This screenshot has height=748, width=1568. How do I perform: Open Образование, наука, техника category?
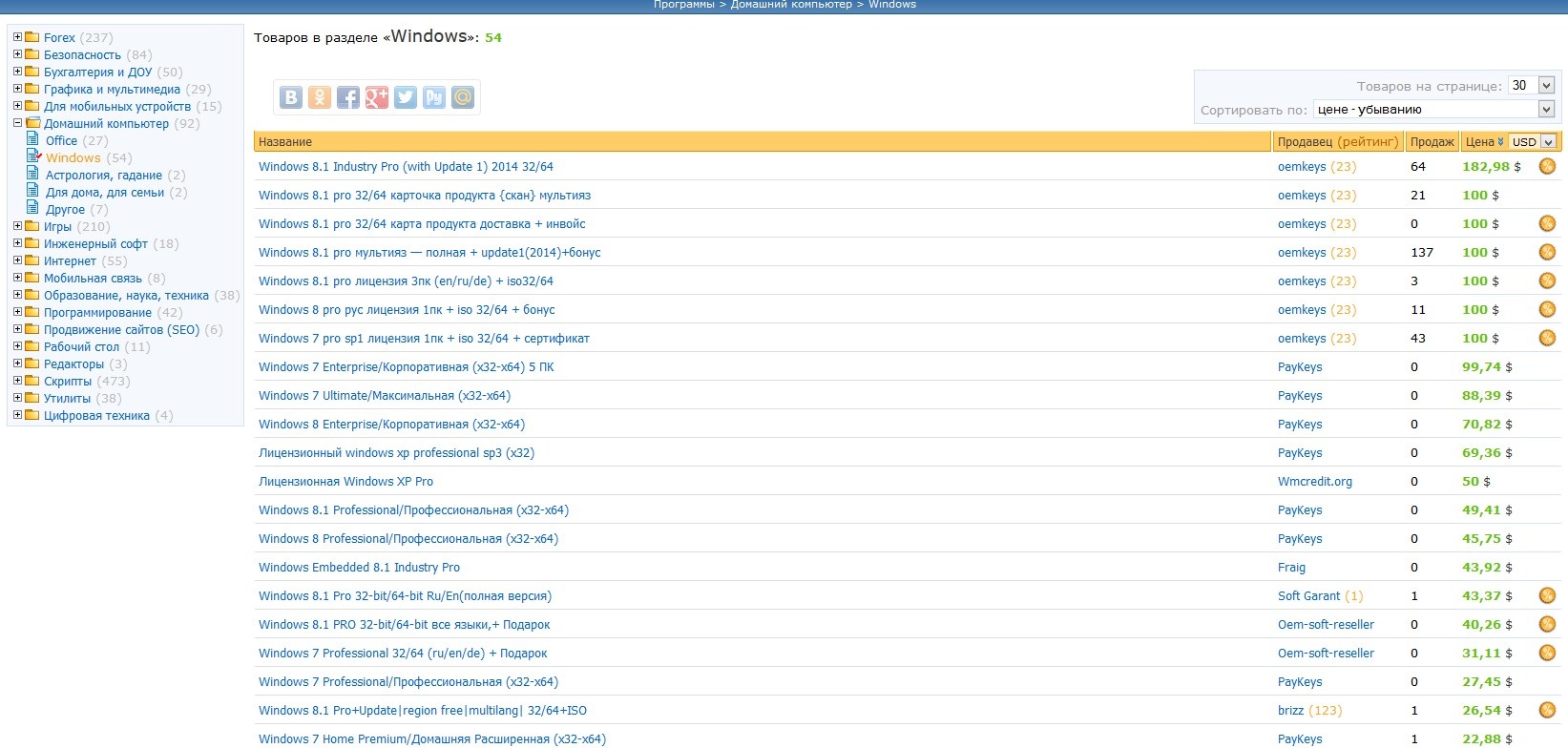(x=126, y=295)
